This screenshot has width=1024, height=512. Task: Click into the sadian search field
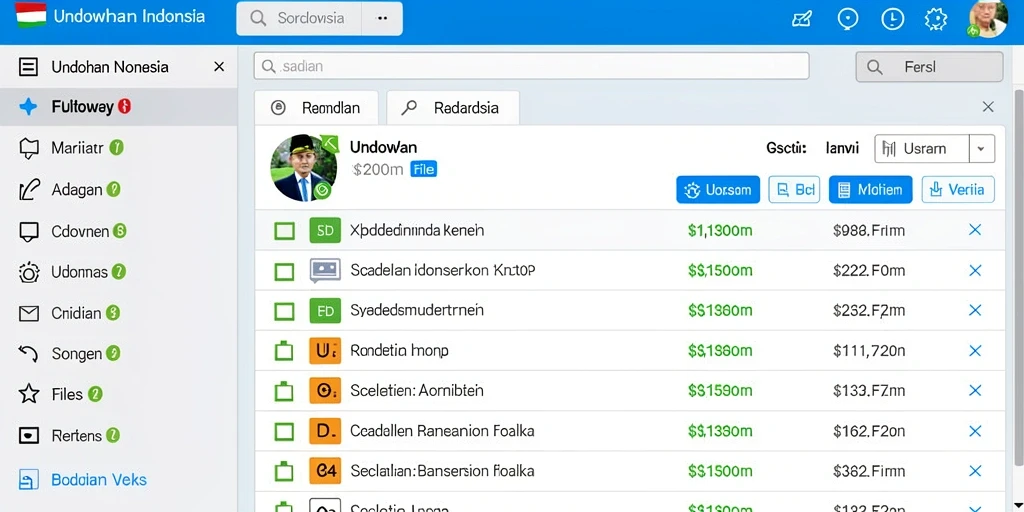pyautogui.click(x=531, y=66)
